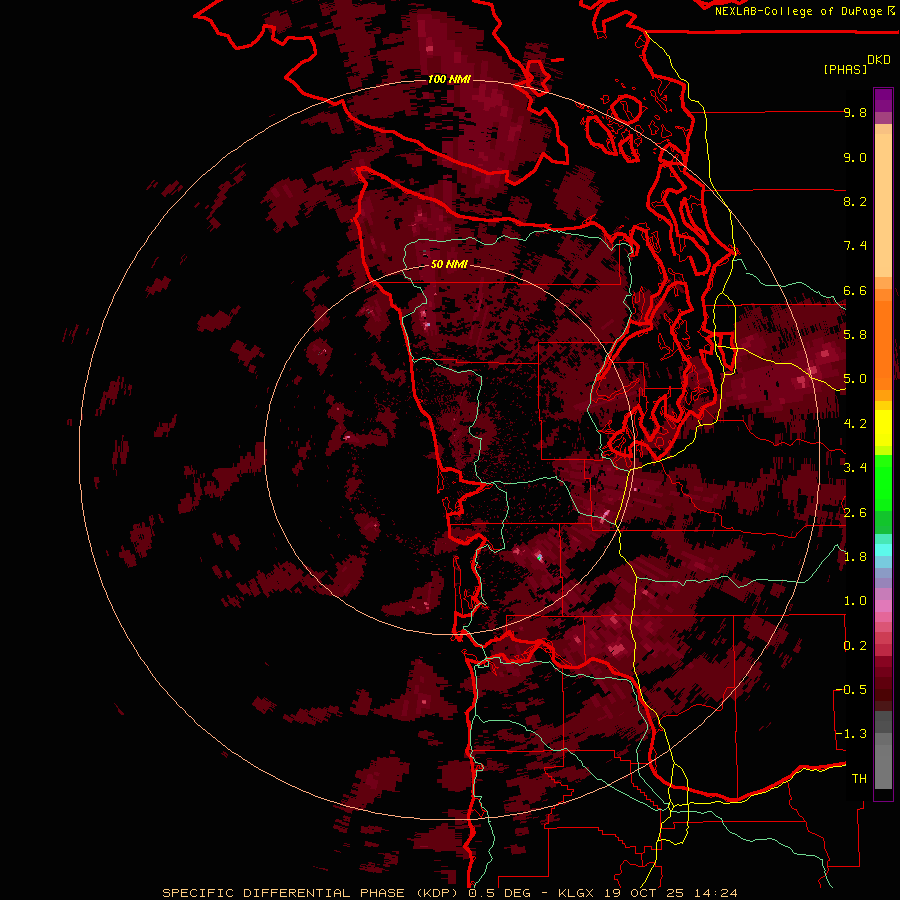Click the 6.6 scale value
Viewport: 900px width, 900px height.
click(x=855, y=290)
